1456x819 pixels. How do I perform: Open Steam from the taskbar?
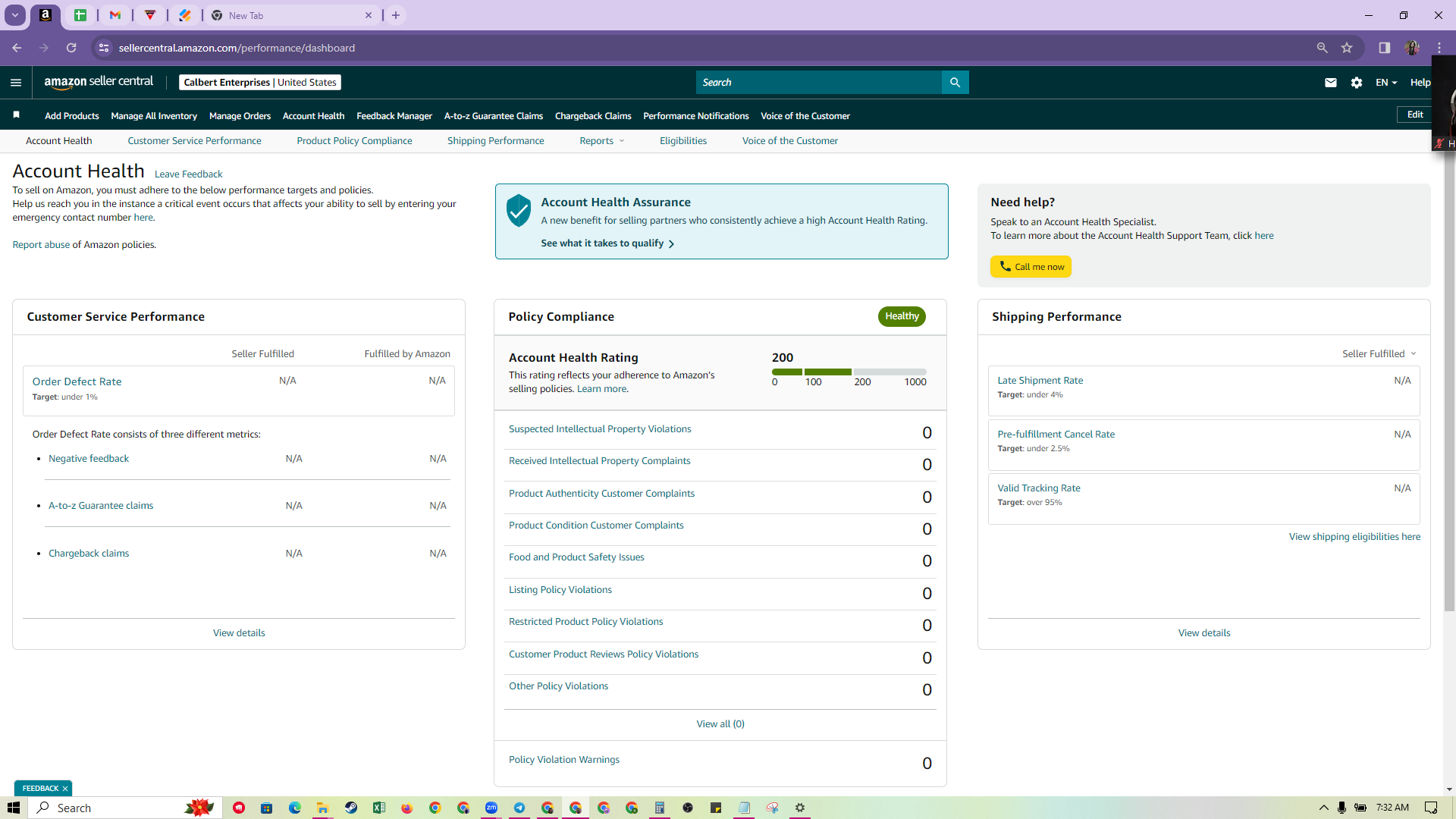click(x=351, y=808)
